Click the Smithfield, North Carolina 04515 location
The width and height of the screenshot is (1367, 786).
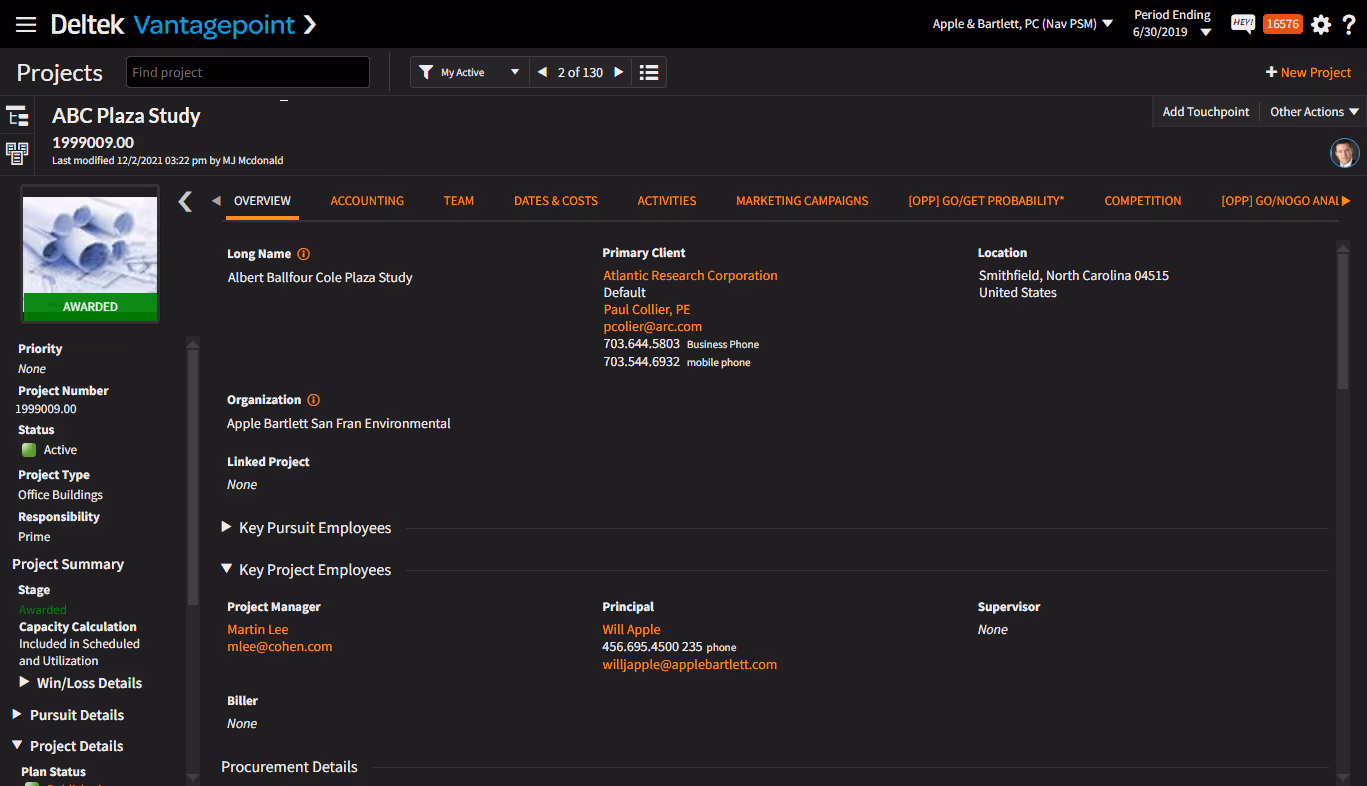pos(1074,275)
